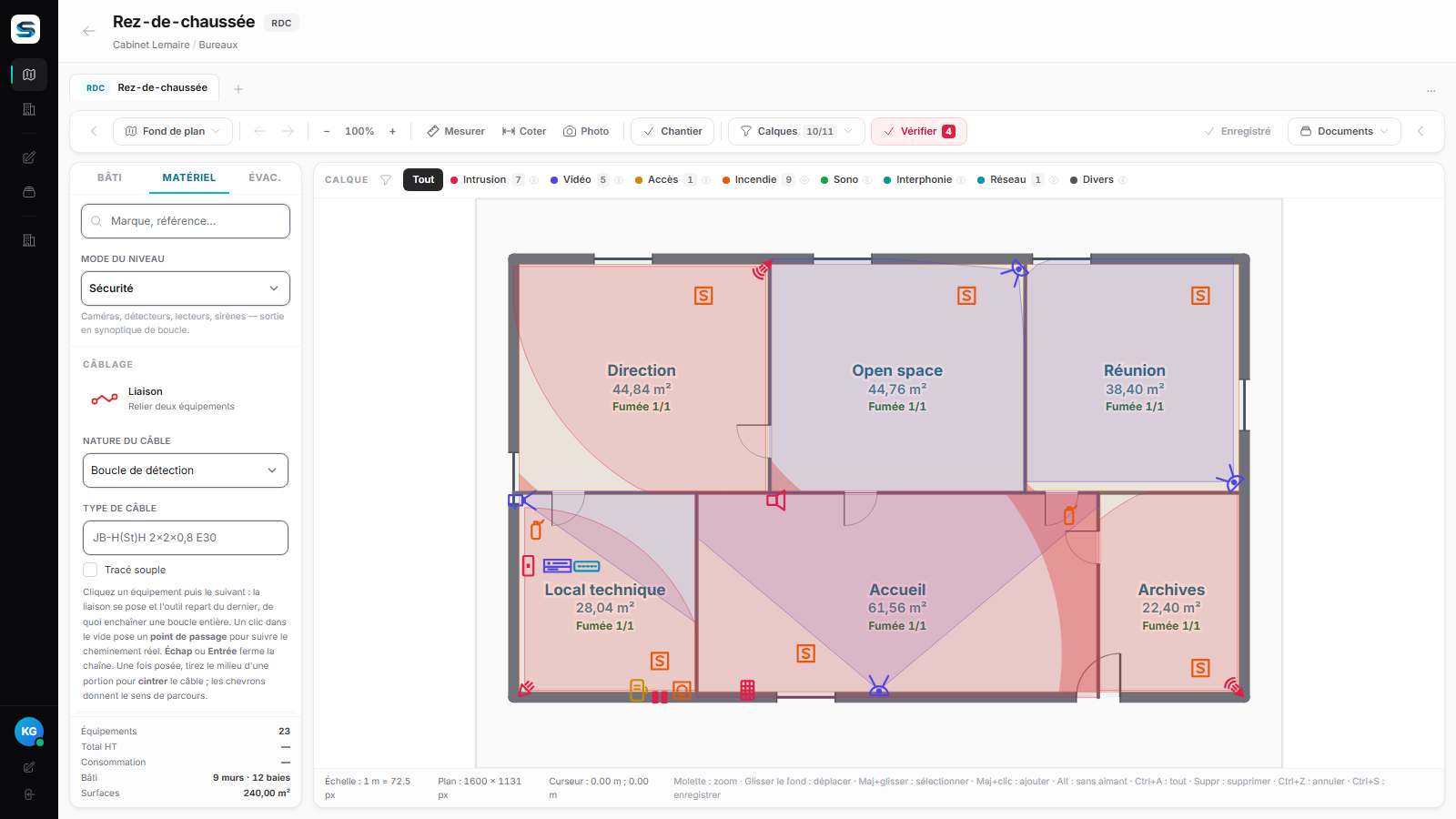Screen dimensions: 1456x819
Task: Select the MATÉRIEL tab
Action: [x=189, y=177]
